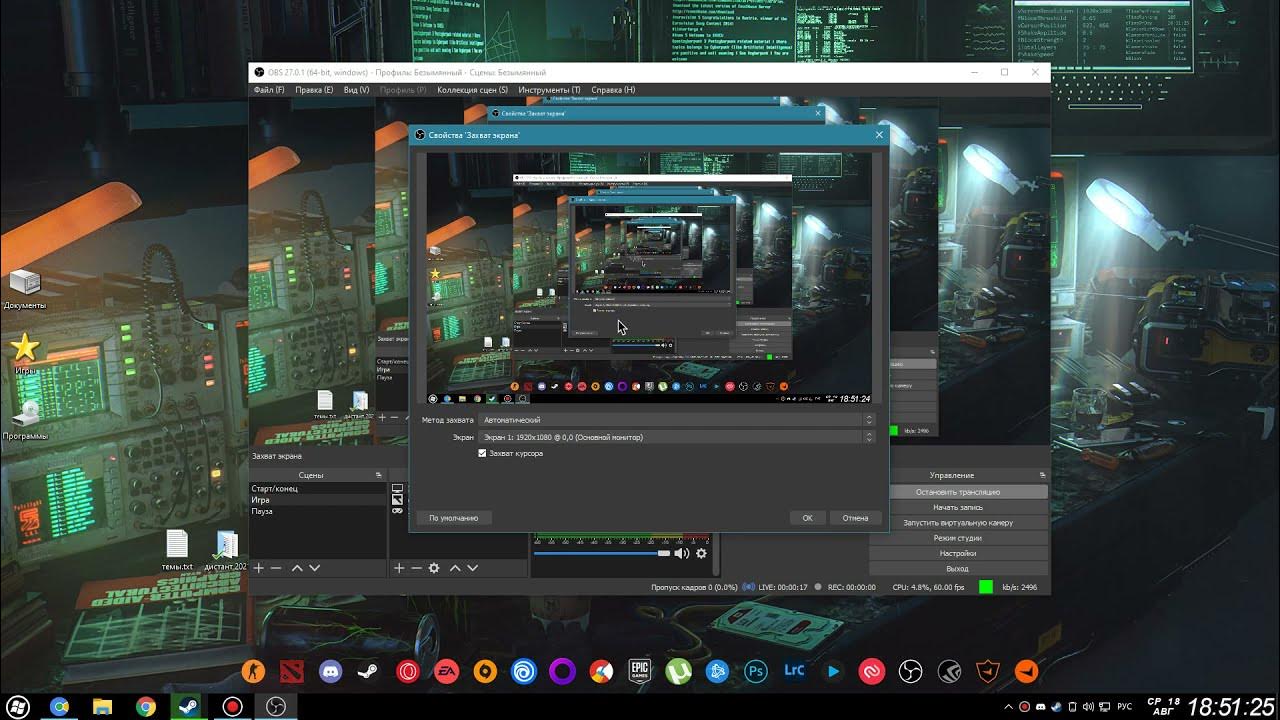Select the Игра scene
Image resolution: width=1280 pixels, height=720 pixels.
click(318, 500)
